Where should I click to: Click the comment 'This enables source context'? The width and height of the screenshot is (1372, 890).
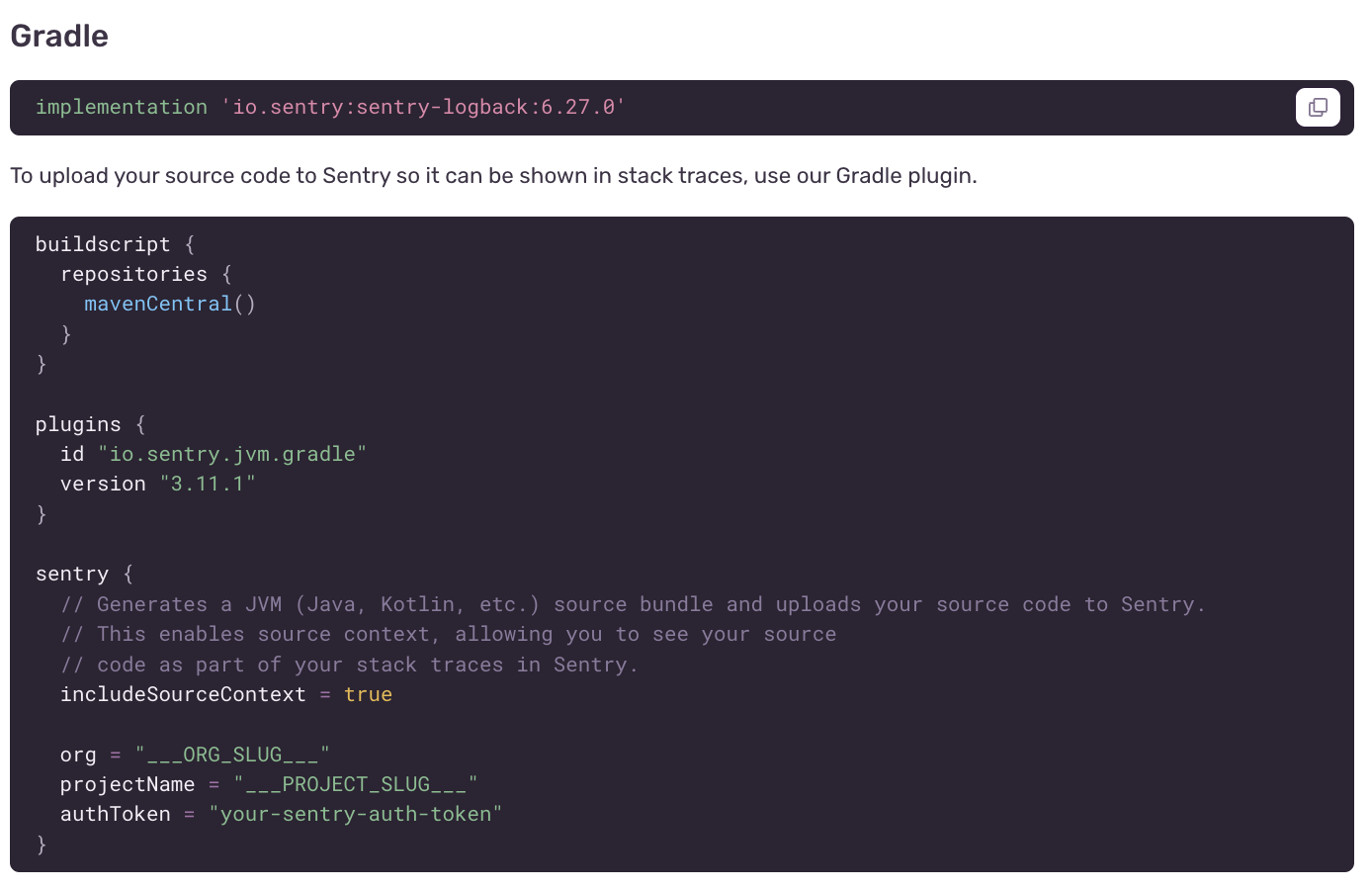tap(449, 634)
